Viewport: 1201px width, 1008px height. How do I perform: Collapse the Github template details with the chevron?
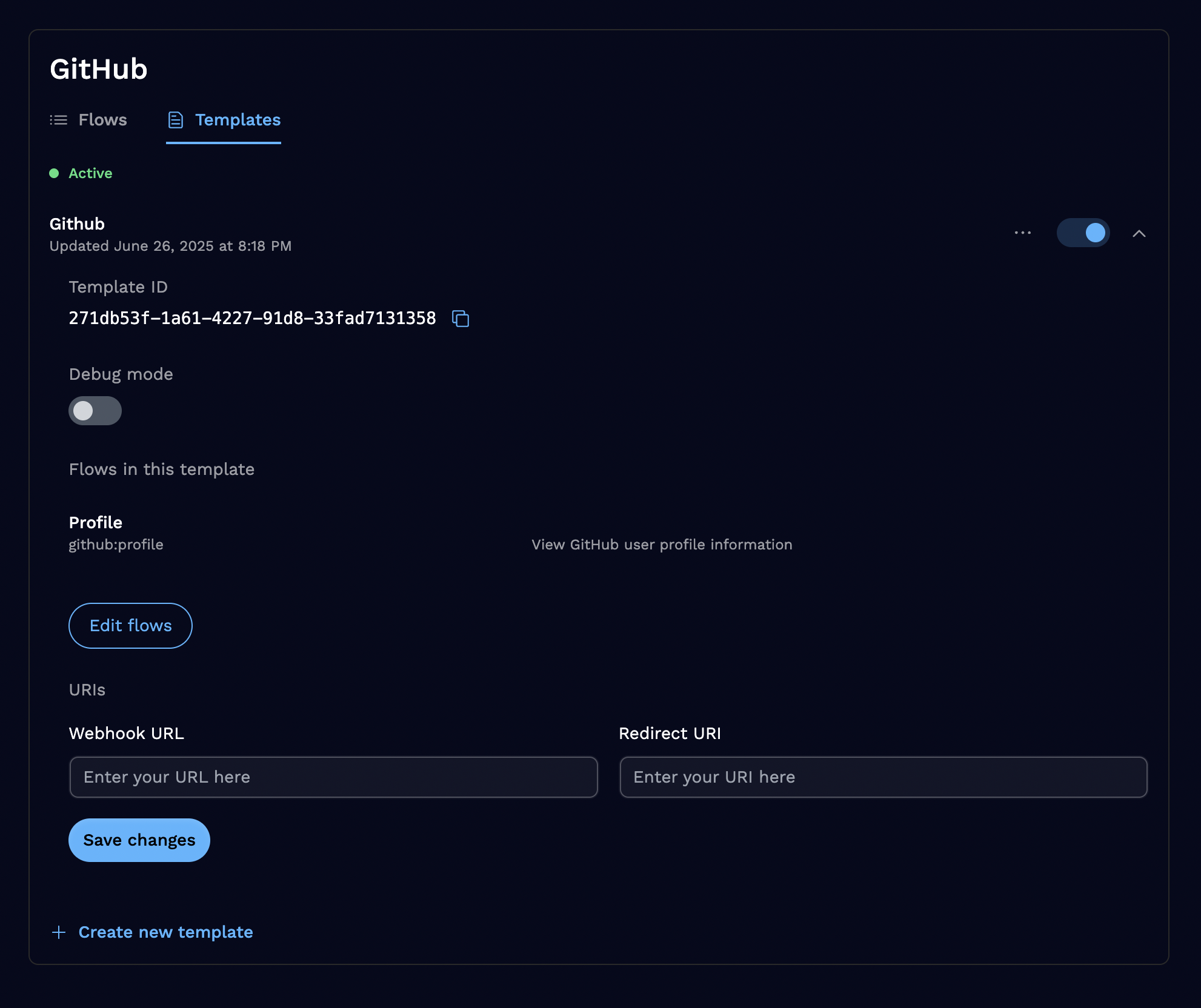click(x=1139, y=233)
